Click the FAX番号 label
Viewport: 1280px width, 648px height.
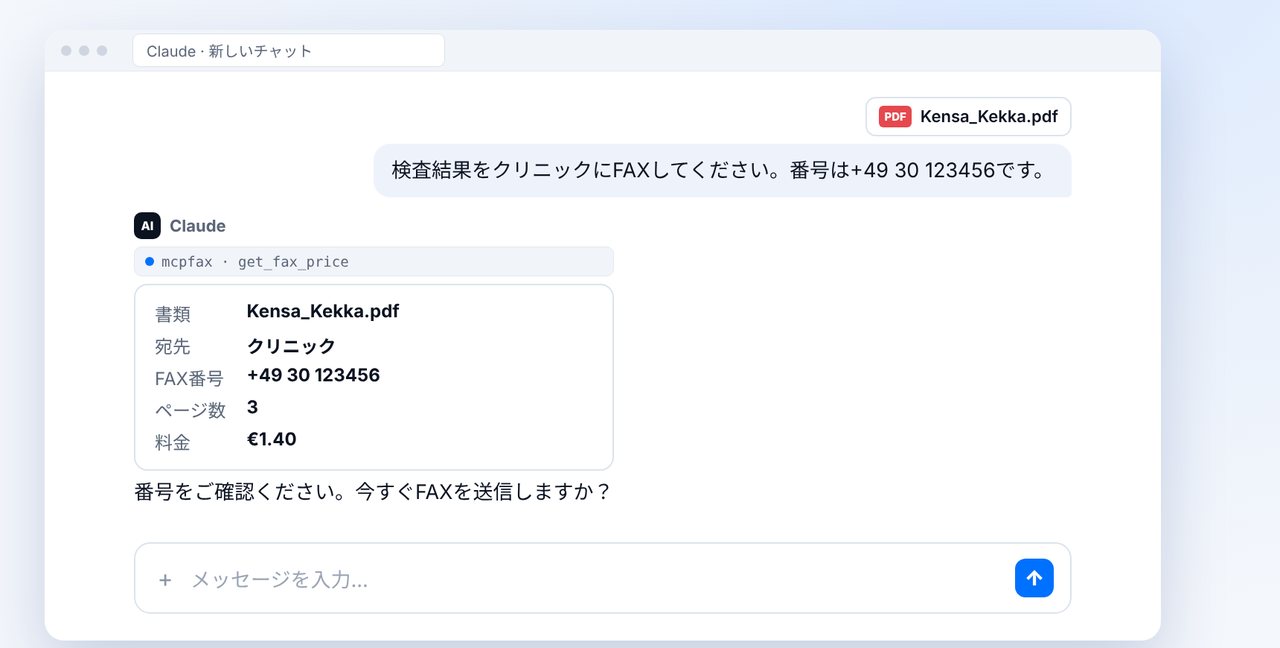click(189, 378)
